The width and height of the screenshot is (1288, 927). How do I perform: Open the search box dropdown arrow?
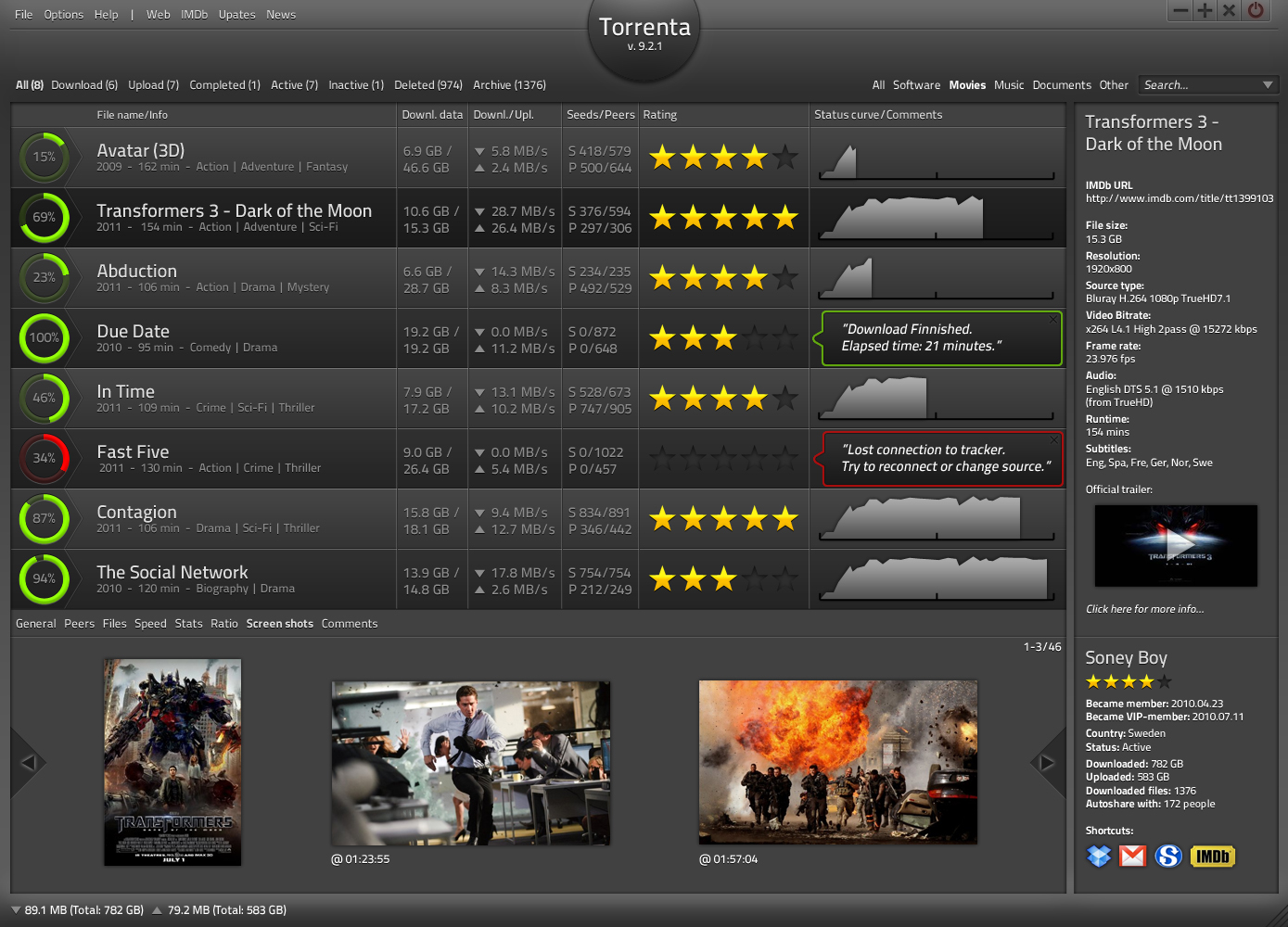click(x=1268, y=85)
